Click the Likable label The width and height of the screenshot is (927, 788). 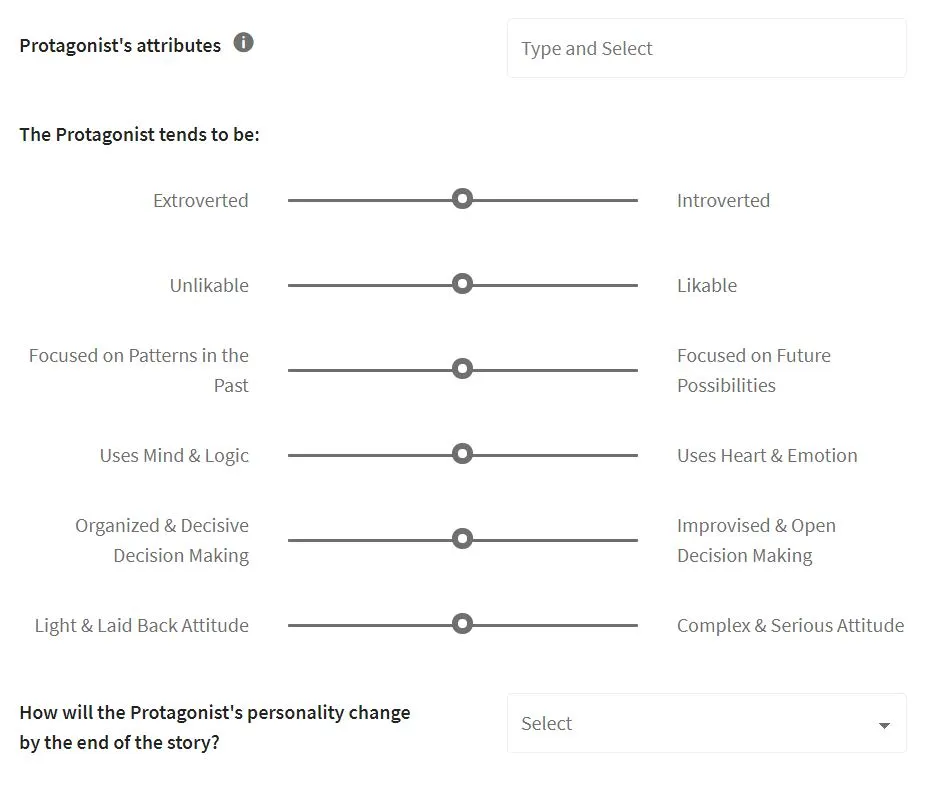[x=707, y=285]
